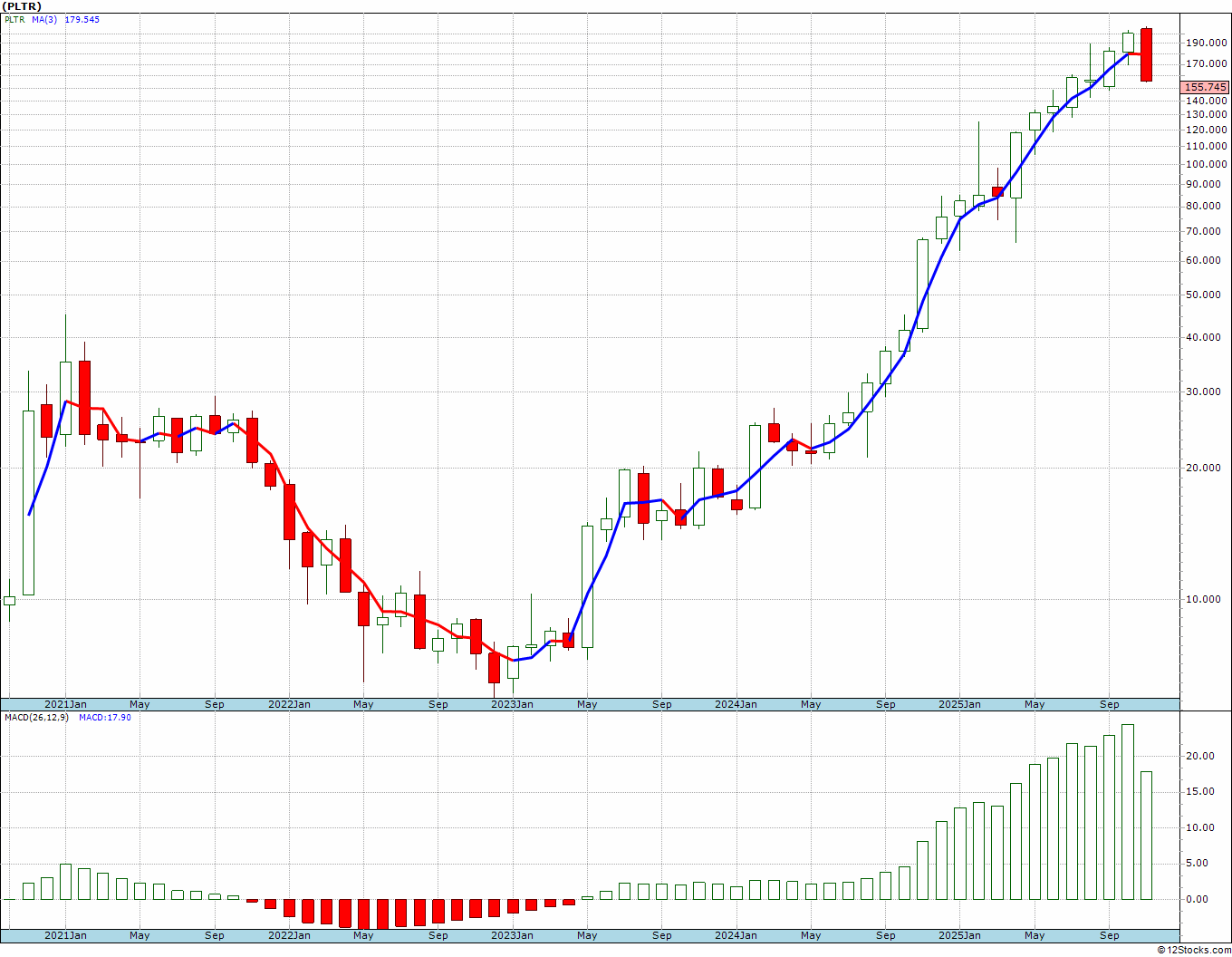The image size is (1232, 957).
Task: Click the 20.00 MACD axis label
Action: coord(1202,757)
